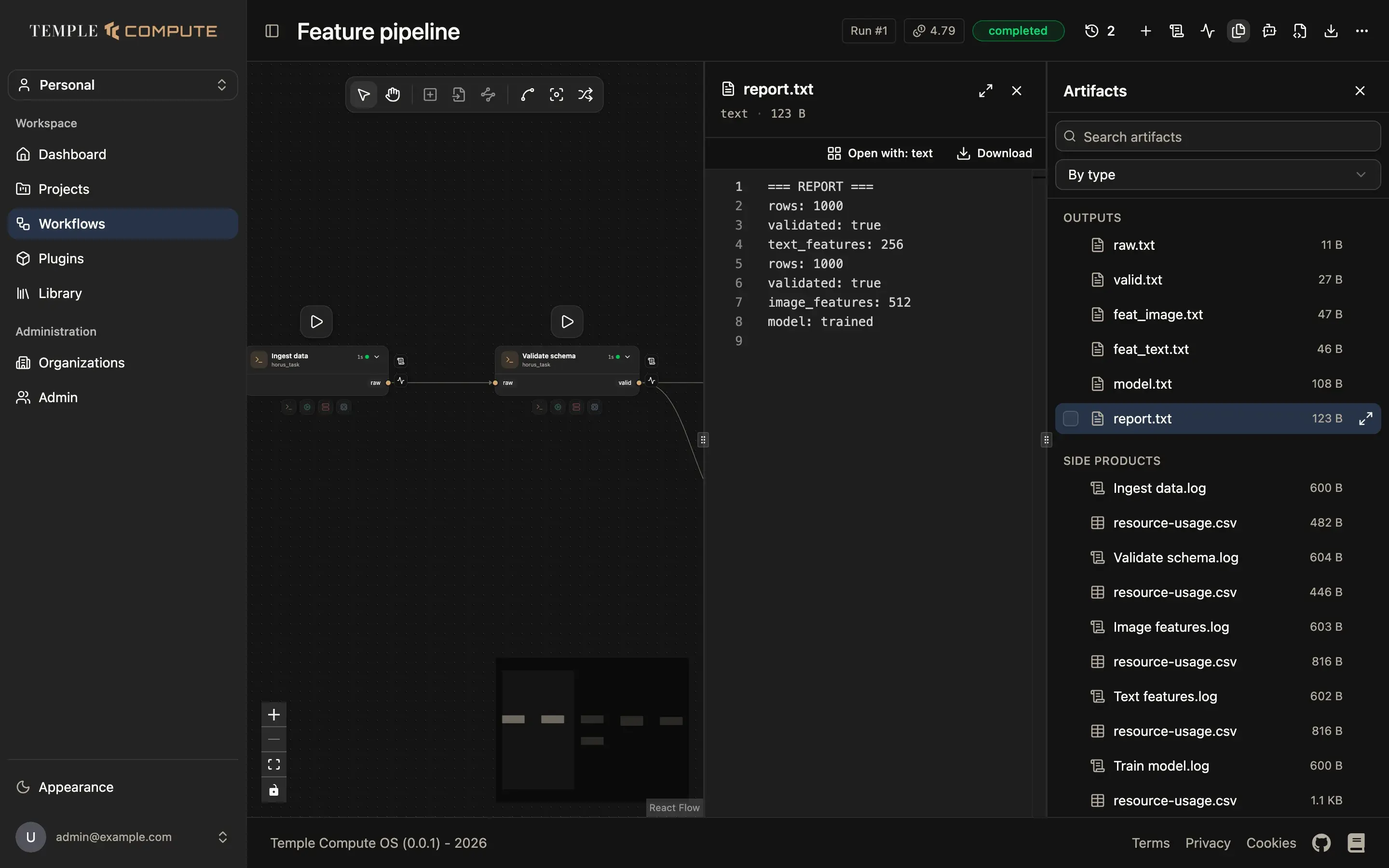Toggle the canvas lock interactivity button
This screenshot has height=868, width=1389.
click(274, 790)
